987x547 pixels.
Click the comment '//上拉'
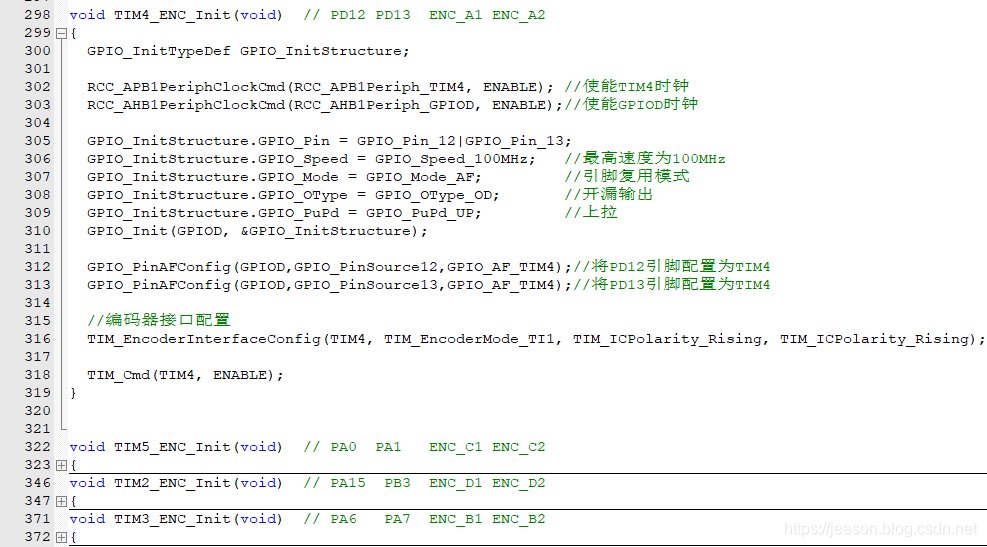pos(590,212)
